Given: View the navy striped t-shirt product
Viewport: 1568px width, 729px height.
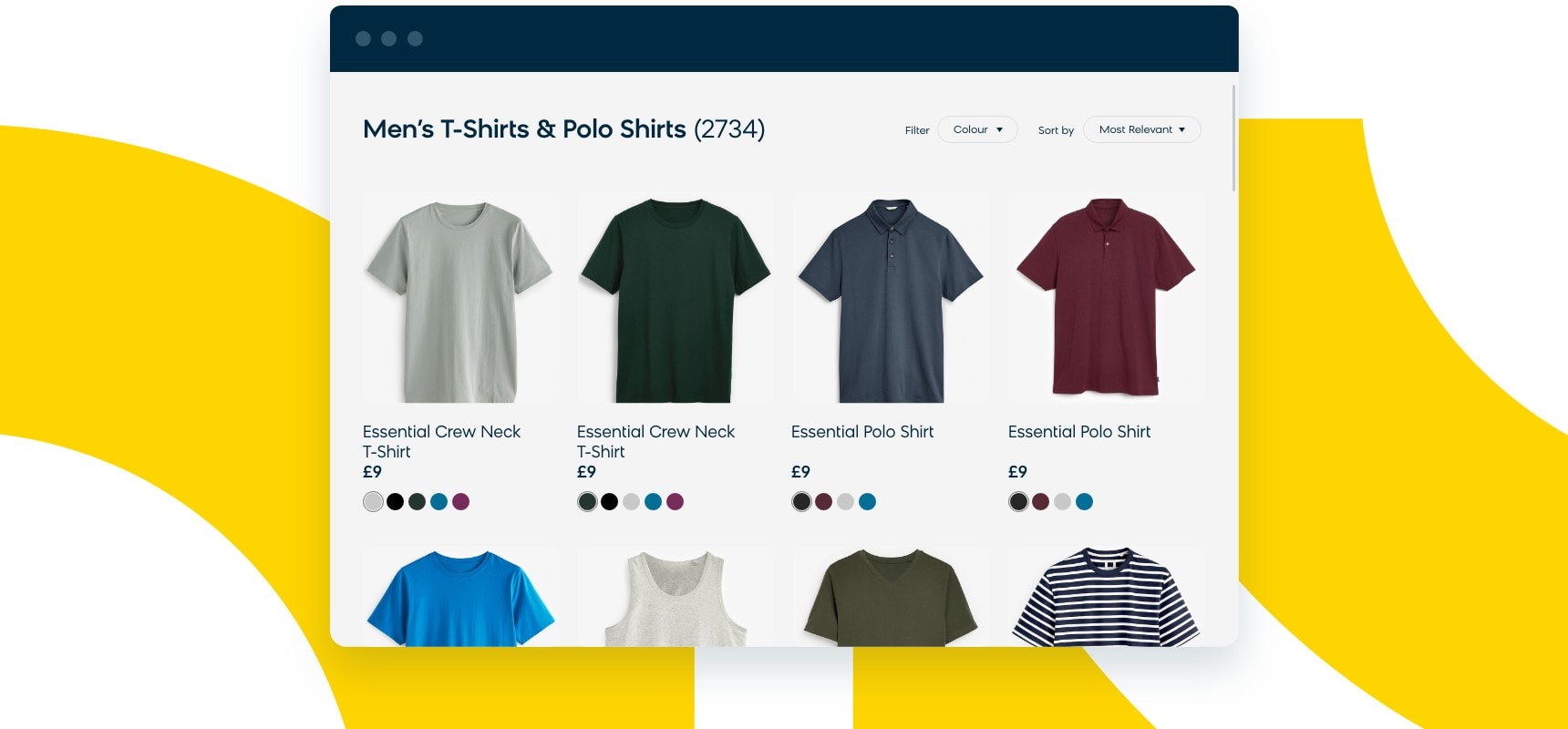Looking at the screenshot, I should pyautogui.click(x=1106, y=597).
